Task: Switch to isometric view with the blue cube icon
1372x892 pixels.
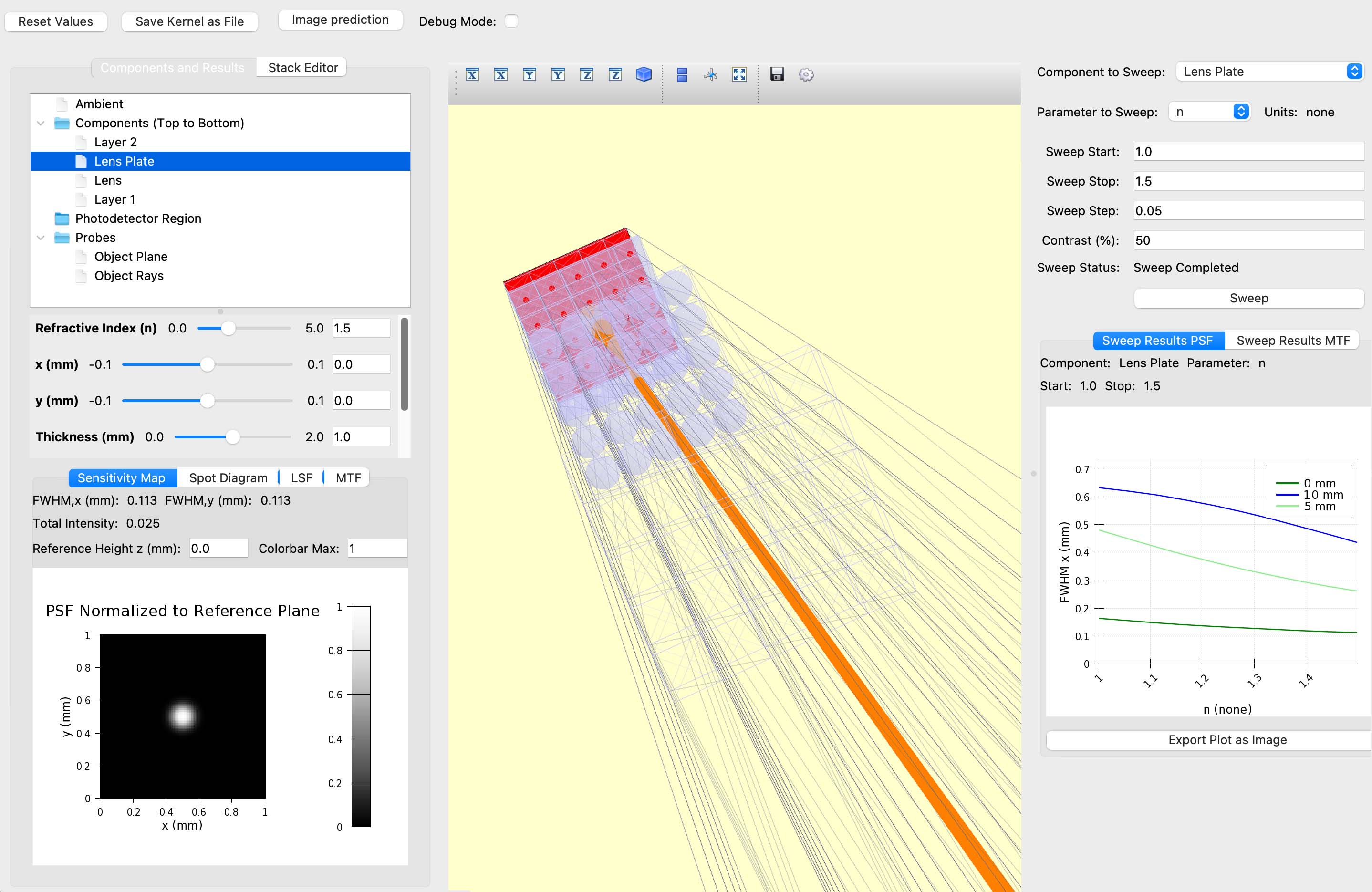Action: pos(644,74)
